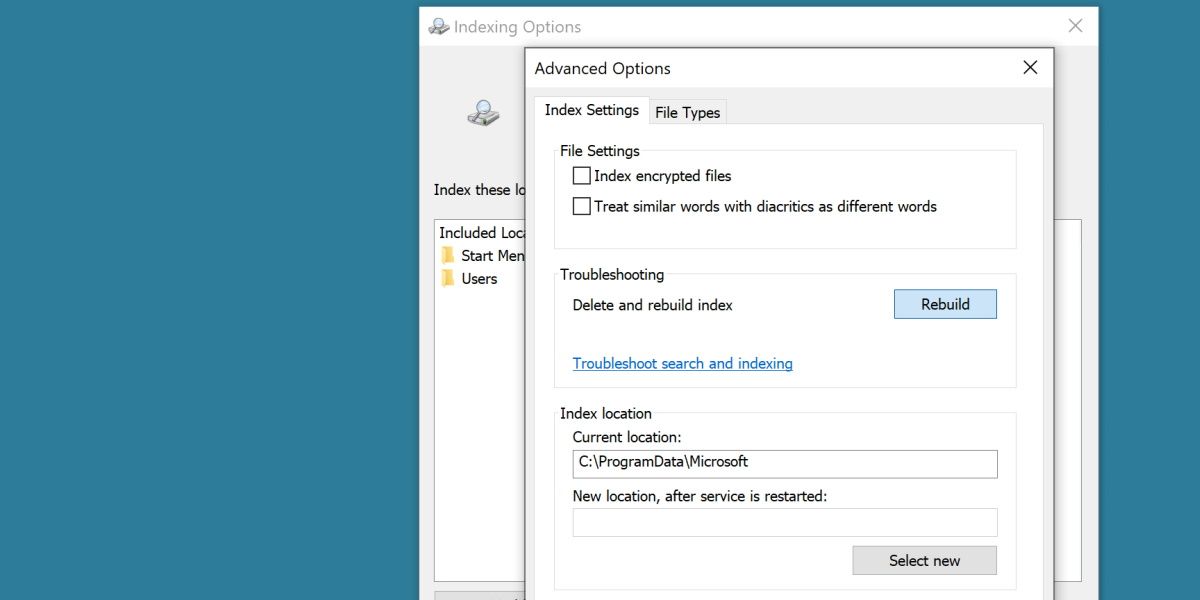Close the Indexing Options window

coord(1075,26)
